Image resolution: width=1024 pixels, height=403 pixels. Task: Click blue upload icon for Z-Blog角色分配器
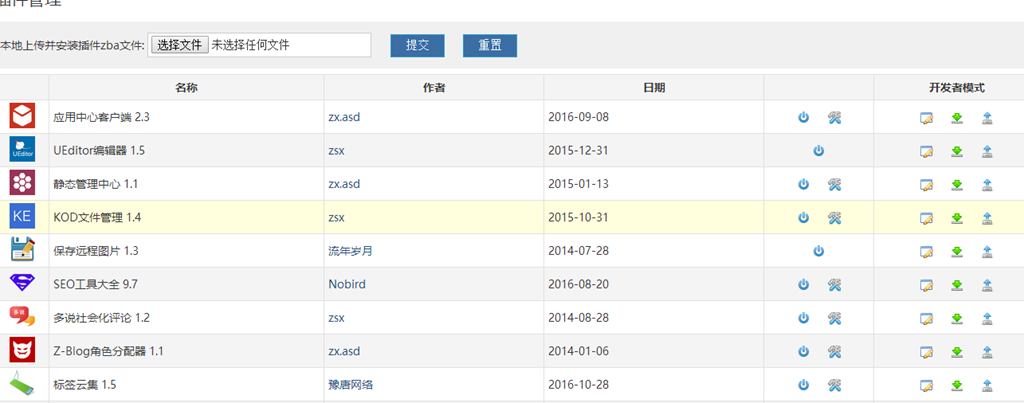(987, 352)
